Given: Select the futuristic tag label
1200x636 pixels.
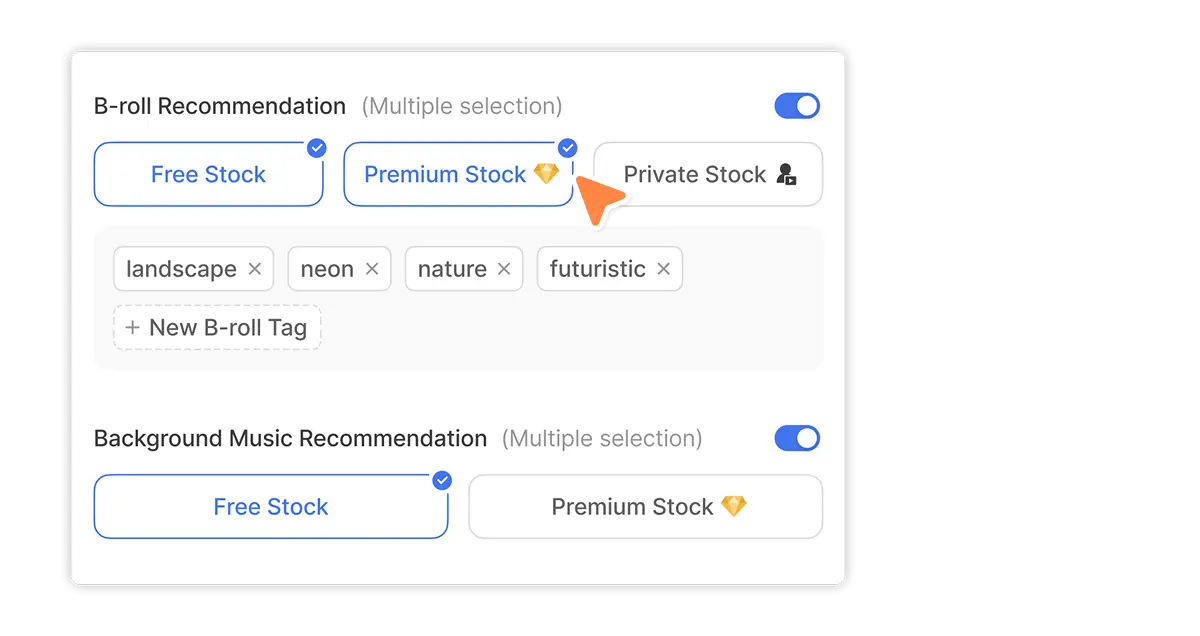Looking at the screenshot, I should click(x=598, y=269).
